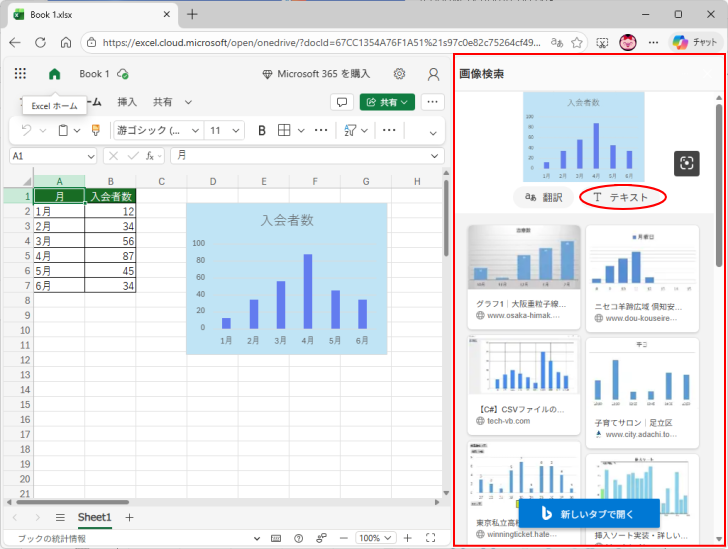This screenshot has height=549, width=728.
Task: Open the app launcher grid icon
Action: tap(20, 74)
